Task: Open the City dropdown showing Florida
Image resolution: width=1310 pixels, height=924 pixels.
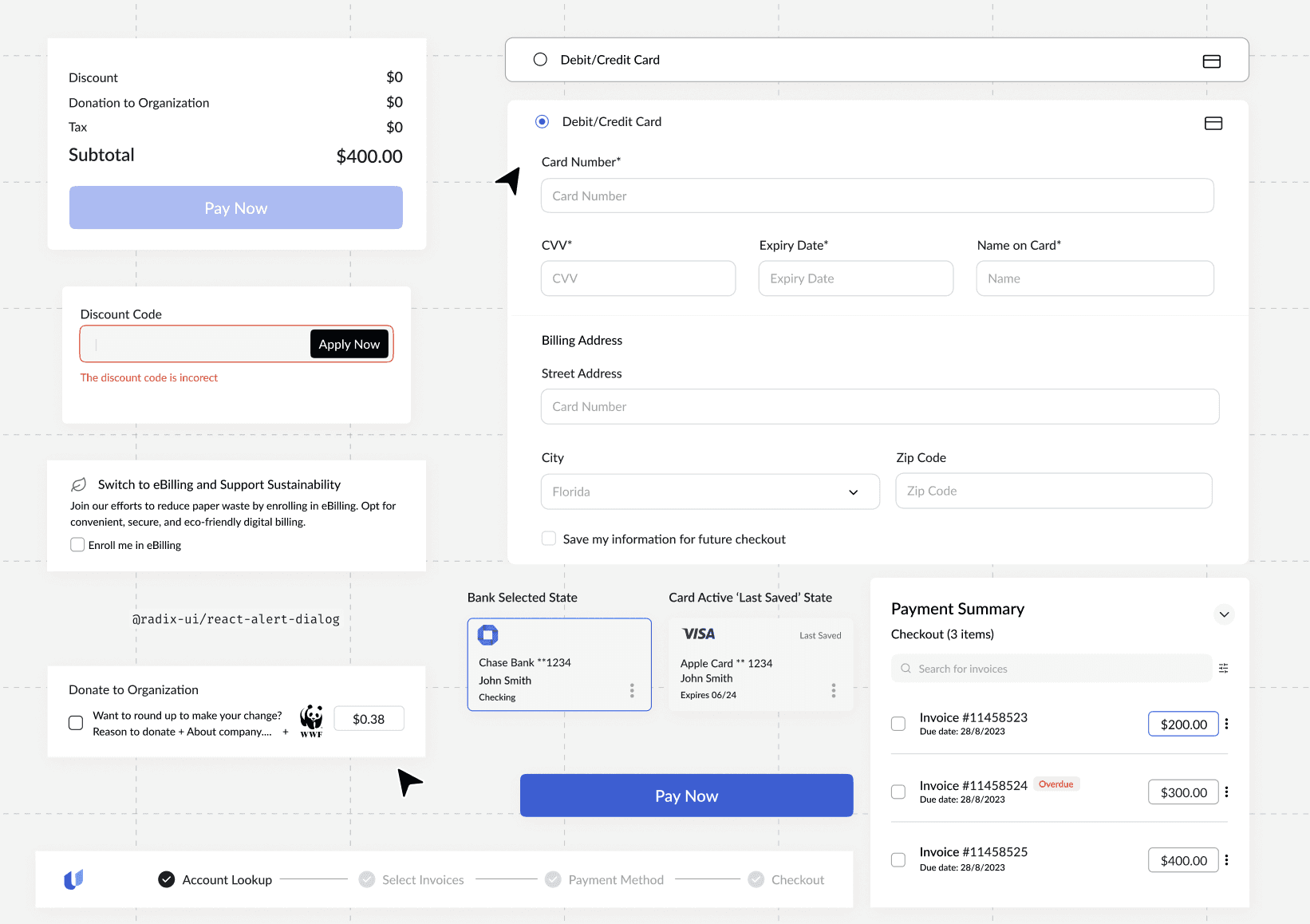Action: click(x=710, y=492)
